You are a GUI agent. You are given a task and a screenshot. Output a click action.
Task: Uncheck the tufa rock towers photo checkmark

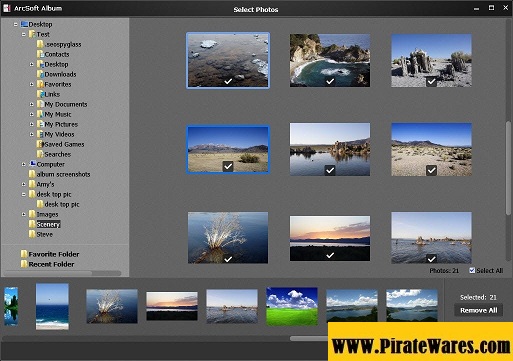point(431,81)
